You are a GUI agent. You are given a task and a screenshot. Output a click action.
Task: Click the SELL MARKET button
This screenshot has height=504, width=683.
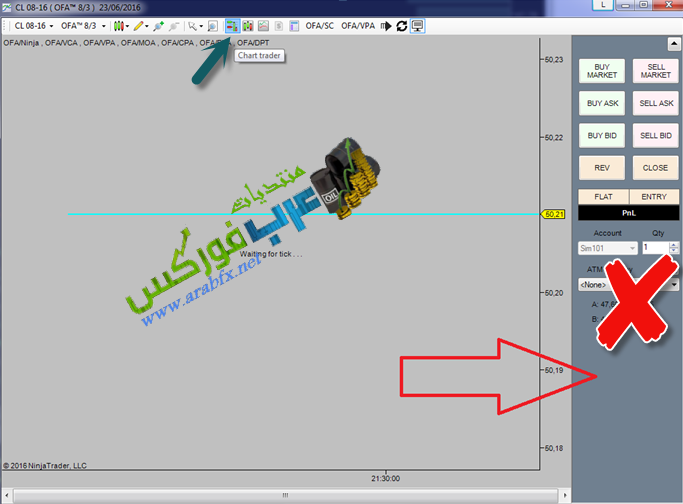[x=656, y=71]
